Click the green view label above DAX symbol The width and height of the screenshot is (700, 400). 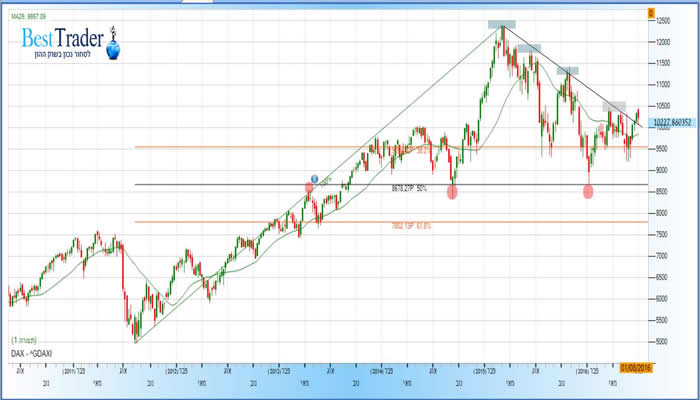click(23, 341)
